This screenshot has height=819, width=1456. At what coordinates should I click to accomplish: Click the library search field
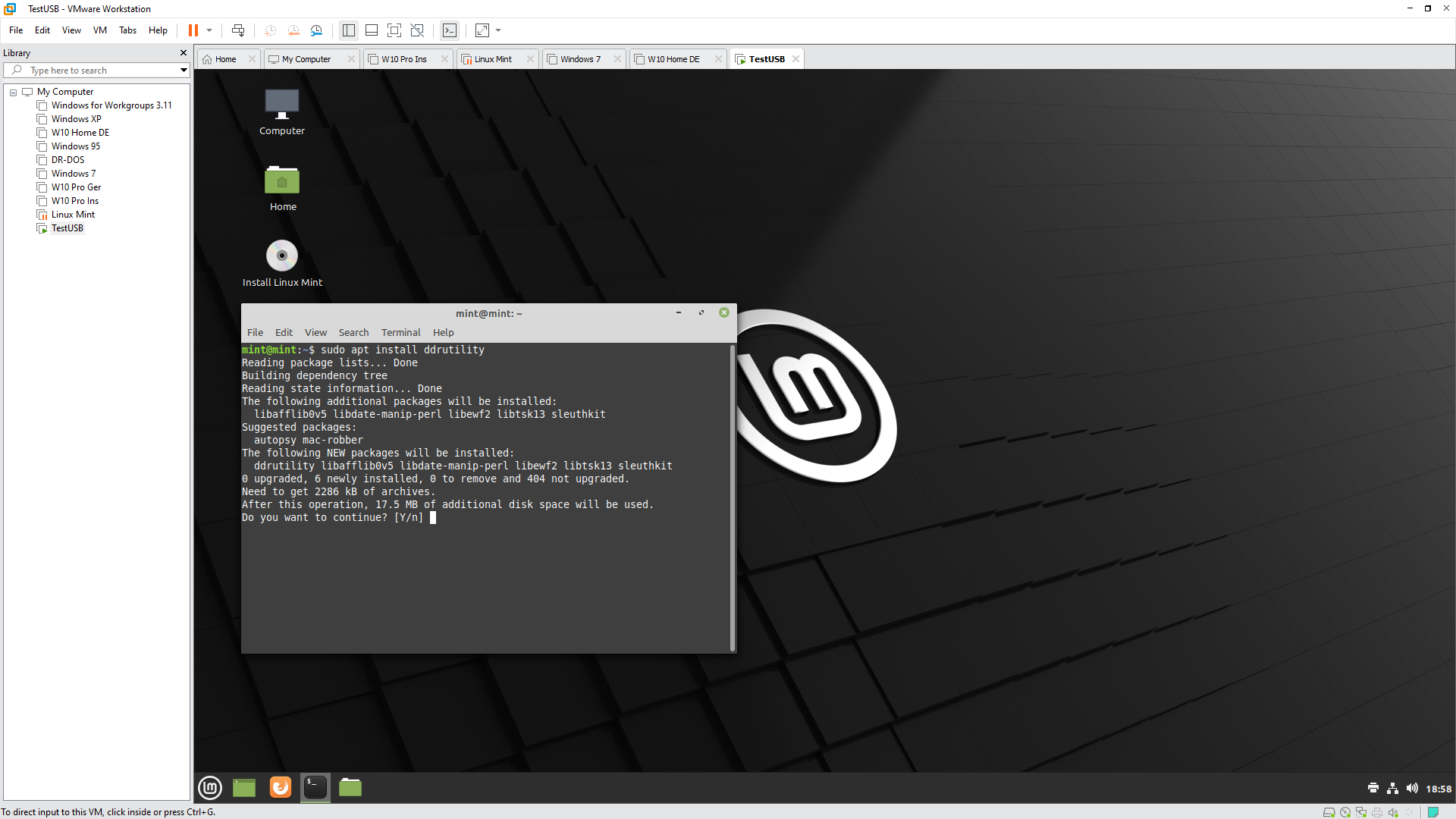99,71
